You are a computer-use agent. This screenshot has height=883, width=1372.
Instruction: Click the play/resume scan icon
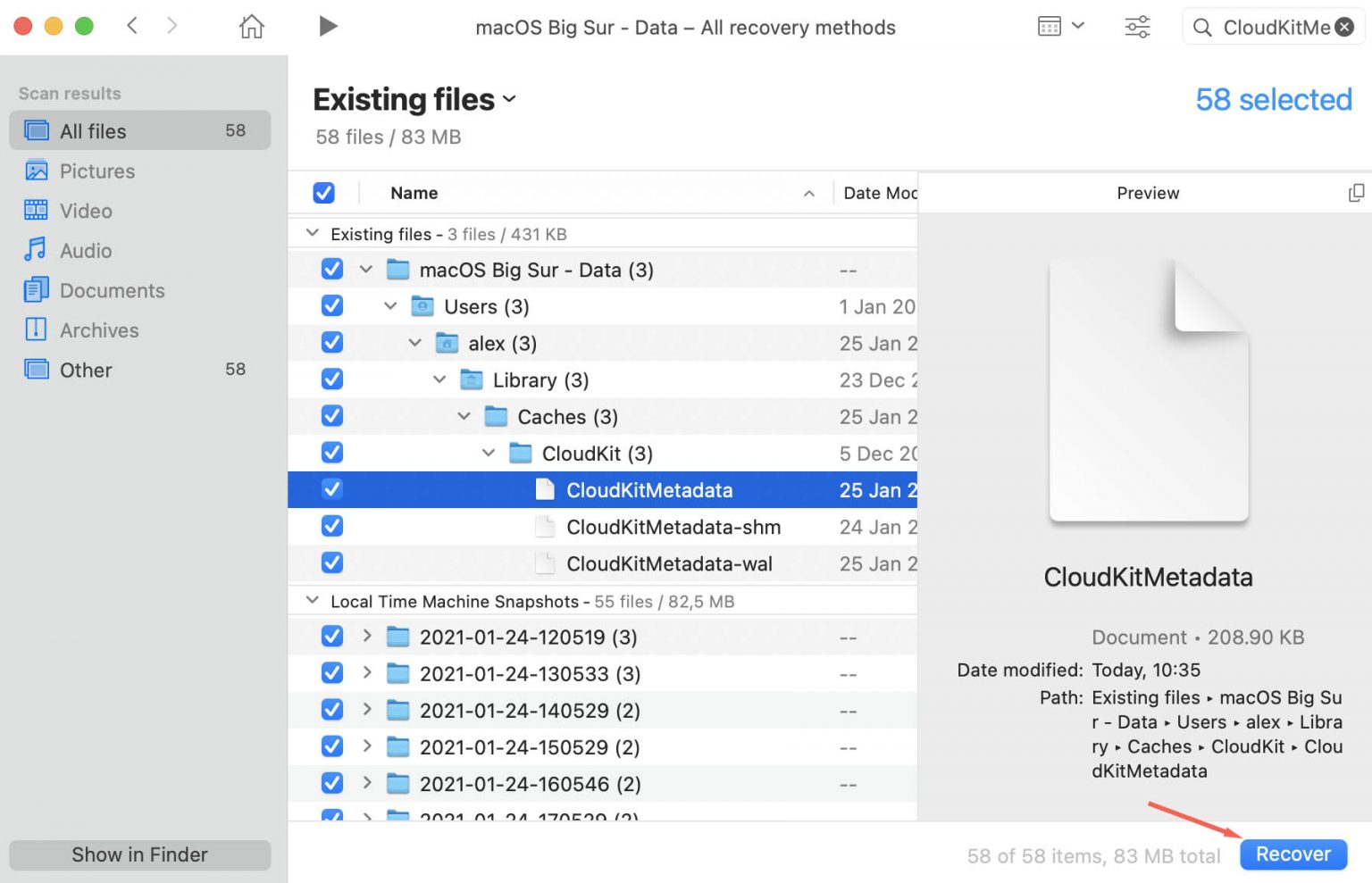point(328,27)
